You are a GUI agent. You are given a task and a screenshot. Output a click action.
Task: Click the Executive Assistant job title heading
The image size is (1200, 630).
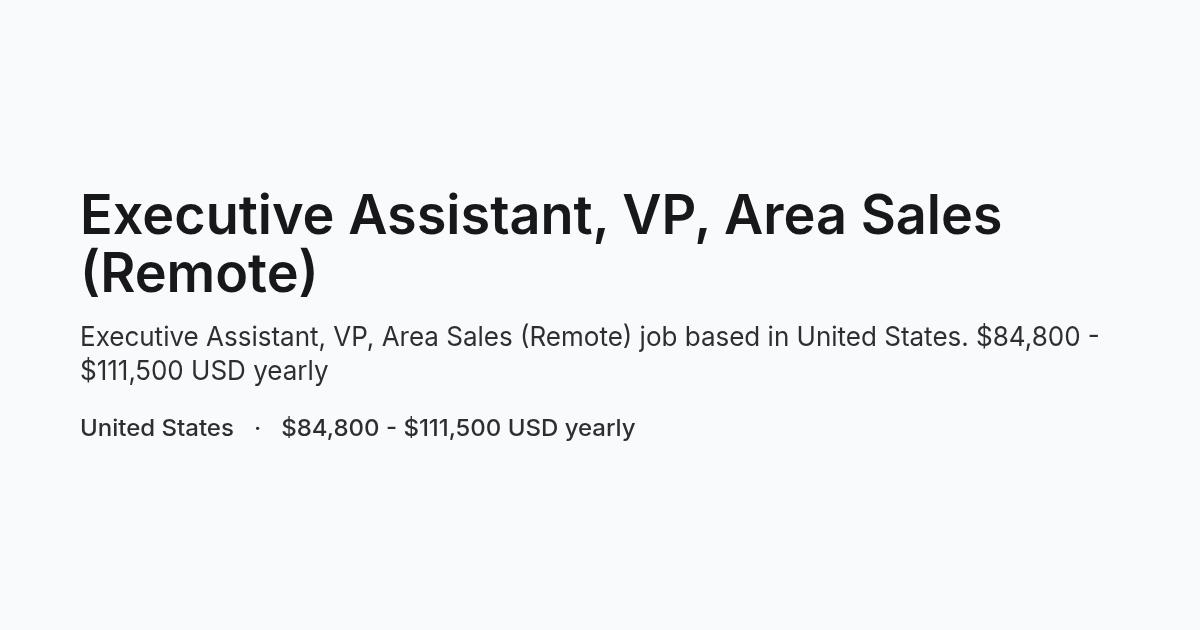point(541,243)
